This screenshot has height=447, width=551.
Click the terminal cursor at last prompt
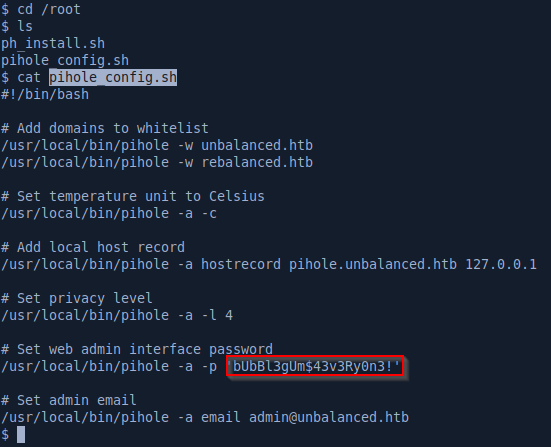tap(21, 435)
